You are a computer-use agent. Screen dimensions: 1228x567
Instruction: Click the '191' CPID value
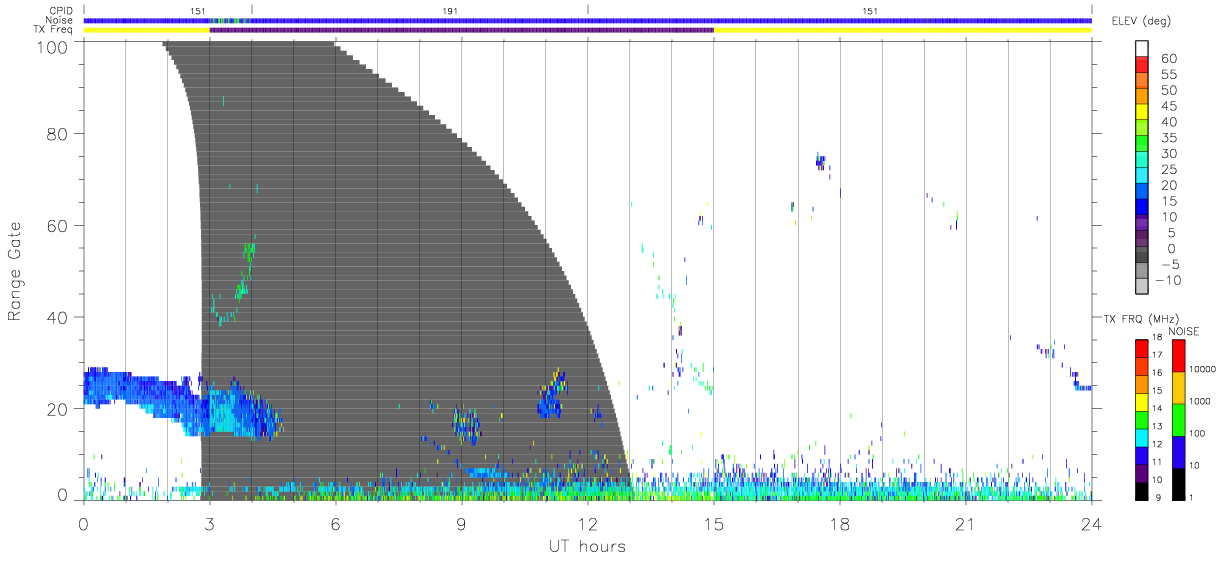[451, 10]
